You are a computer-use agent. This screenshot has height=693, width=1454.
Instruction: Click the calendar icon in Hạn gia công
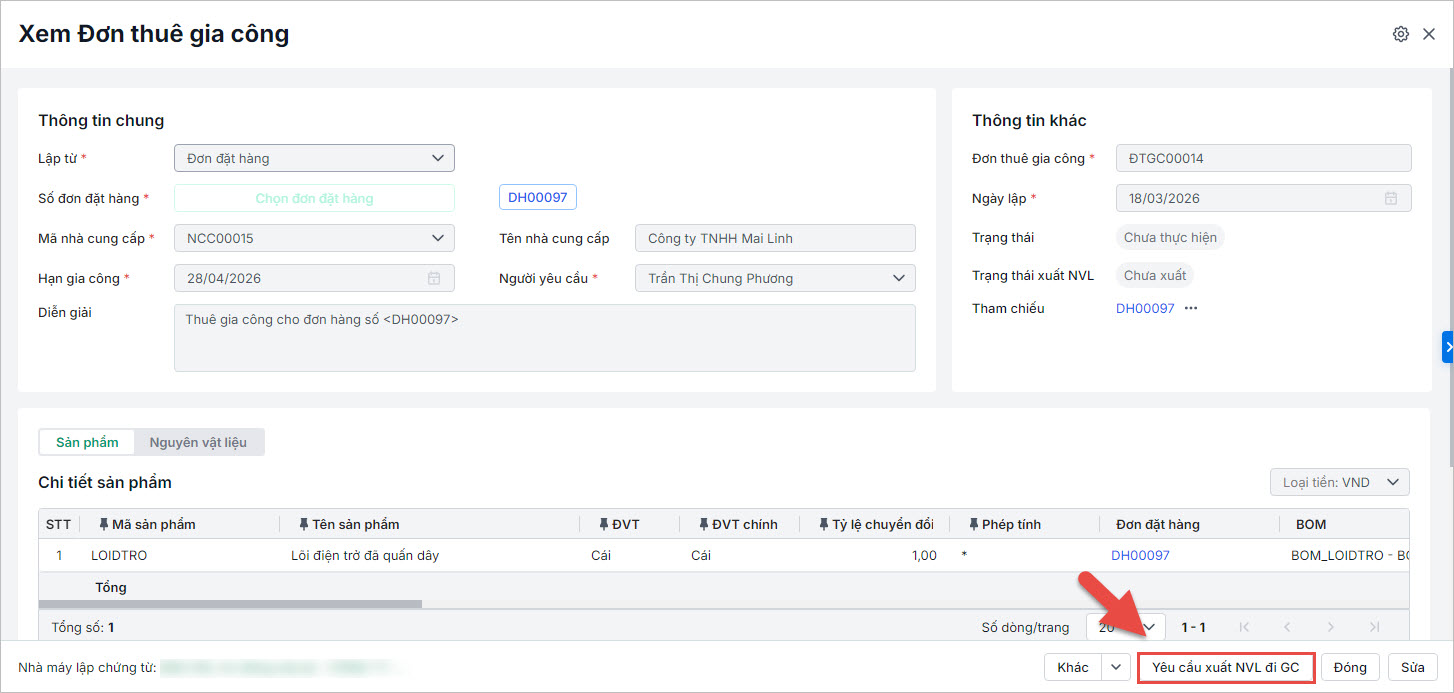point(434,278)
